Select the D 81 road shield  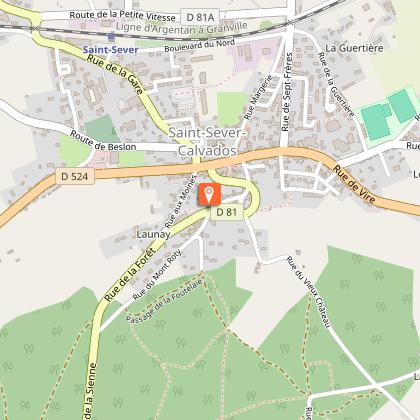(x=227, y=212)
